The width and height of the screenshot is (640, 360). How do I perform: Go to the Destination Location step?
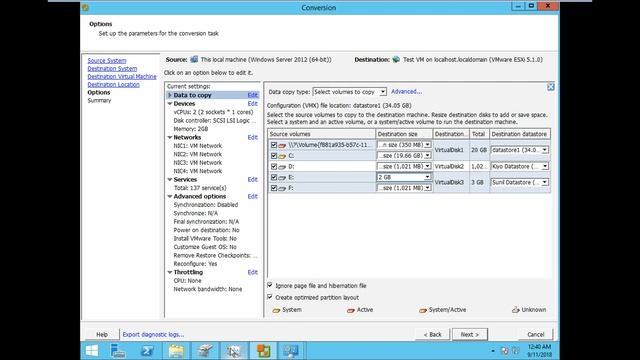113,84
